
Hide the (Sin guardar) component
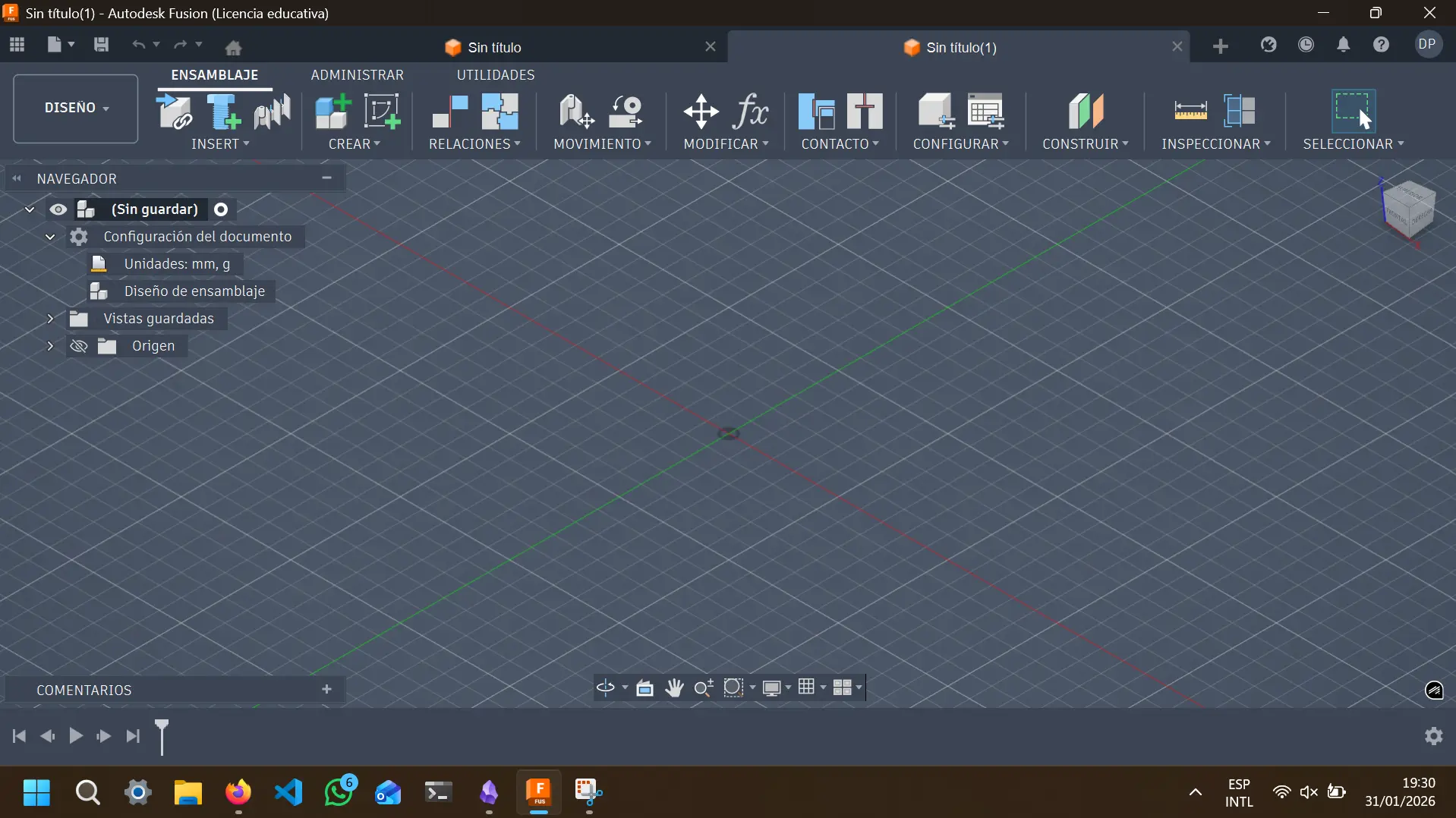58,209
